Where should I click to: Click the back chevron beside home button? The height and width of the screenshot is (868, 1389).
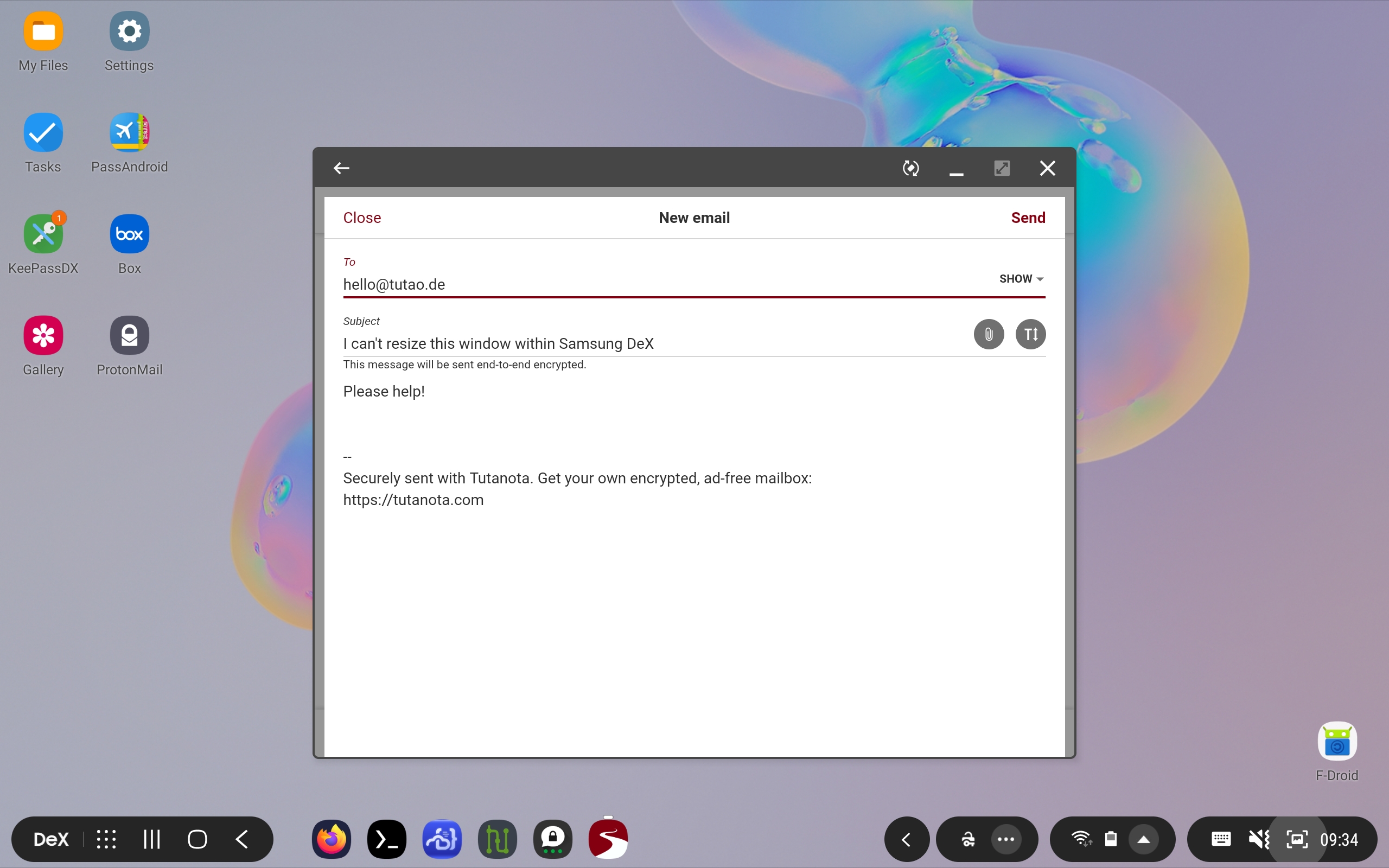coord(242,839)
